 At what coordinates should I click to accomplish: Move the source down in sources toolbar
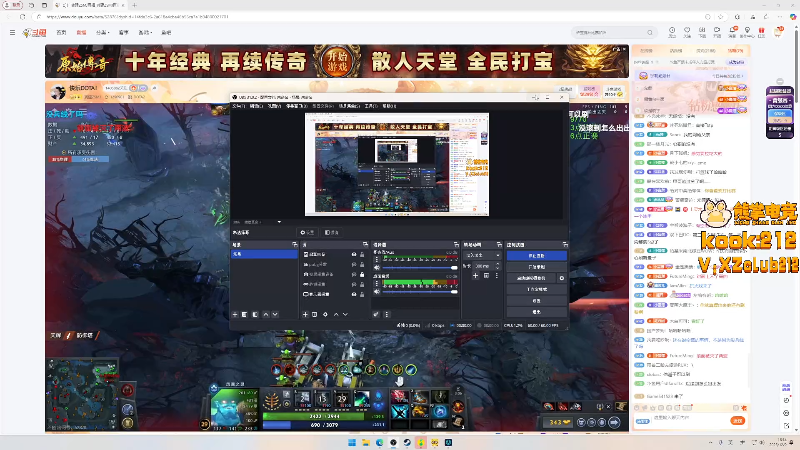(x=345, y=314)
